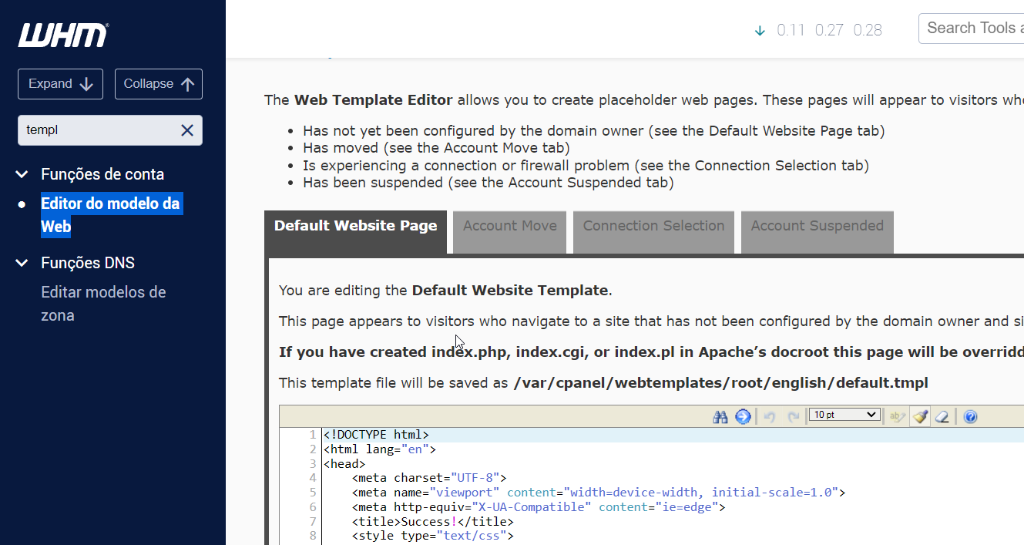Click the binoculars search icon in editor
Image resolution: width=1024 pixels, height=545 pixels.
click(720, 417)
